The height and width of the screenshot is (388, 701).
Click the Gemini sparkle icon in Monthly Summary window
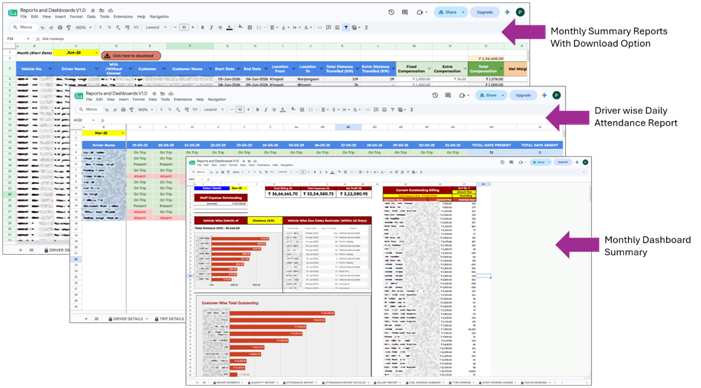pos(507,12)
